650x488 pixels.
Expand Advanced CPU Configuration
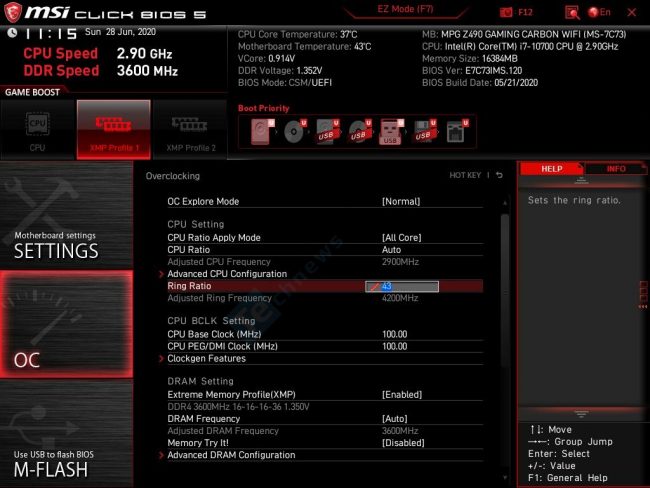227,274
